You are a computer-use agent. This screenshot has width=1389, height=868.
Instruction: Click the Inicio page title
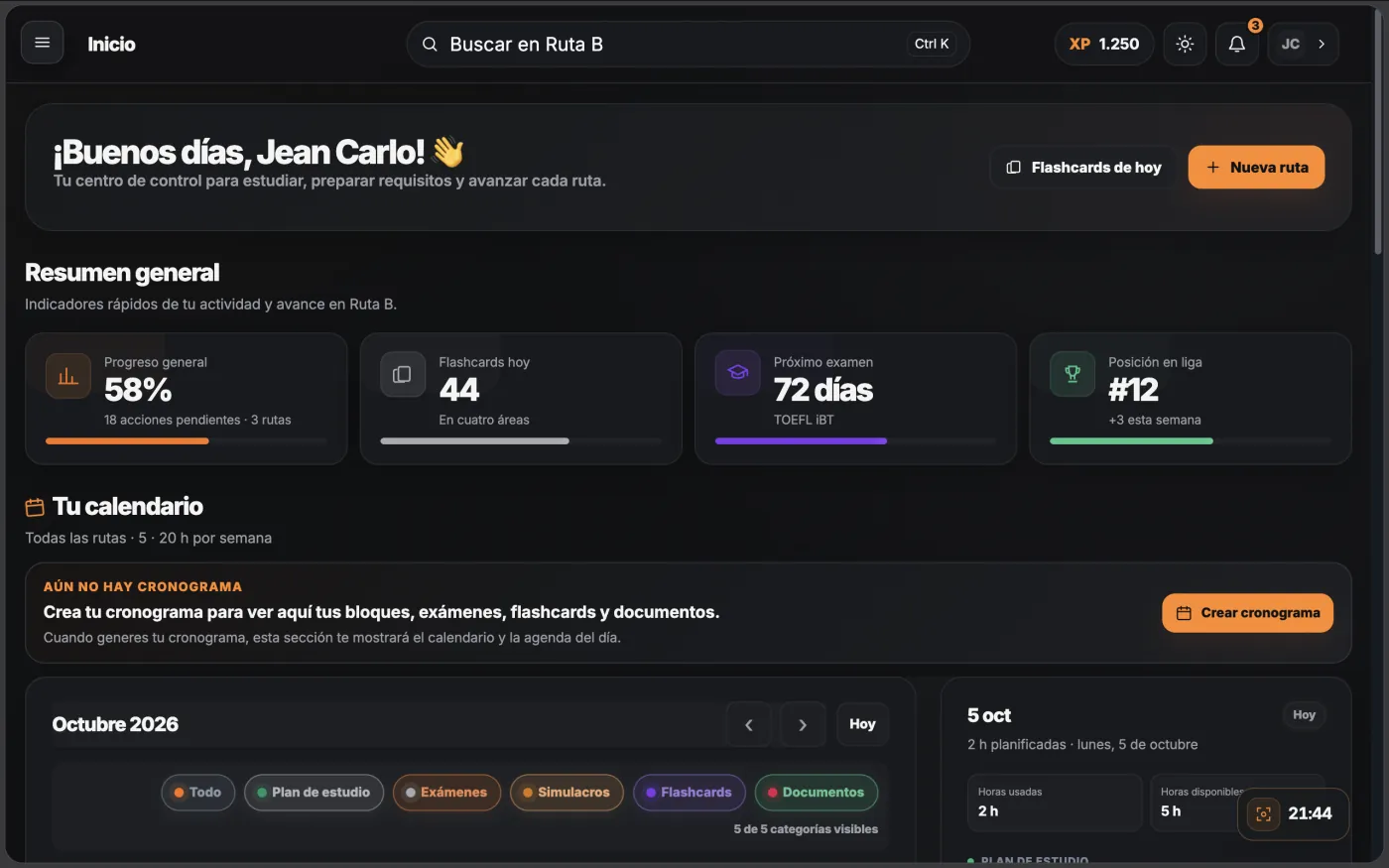tap(111, 44)
